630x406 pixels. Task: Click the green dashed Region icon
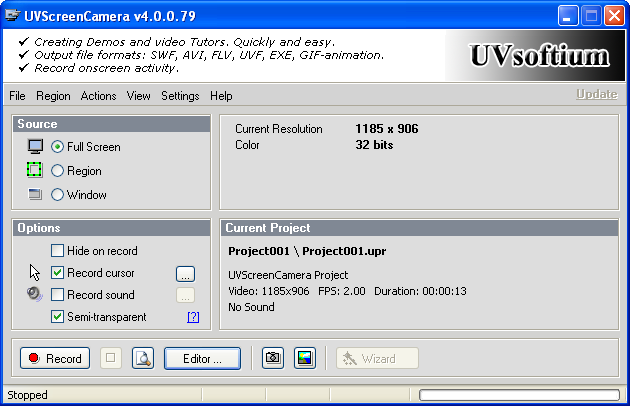(x=35, y=170)
